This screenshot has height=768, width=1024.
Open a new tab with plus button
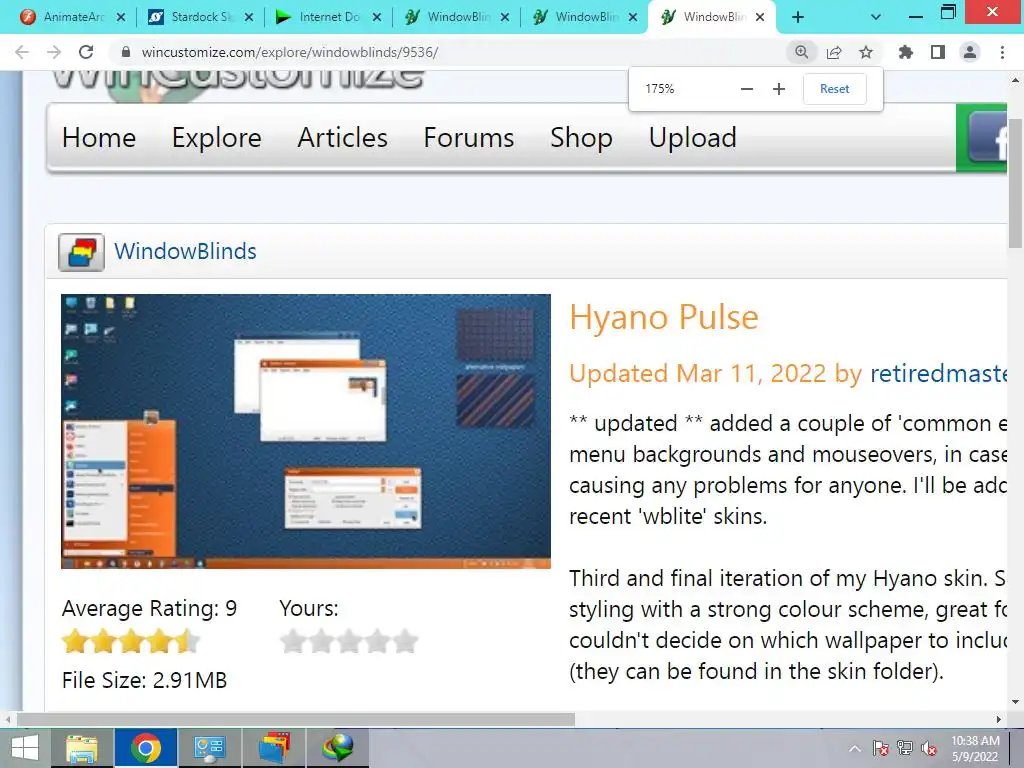pyautogui.click(x=797, y=18)
